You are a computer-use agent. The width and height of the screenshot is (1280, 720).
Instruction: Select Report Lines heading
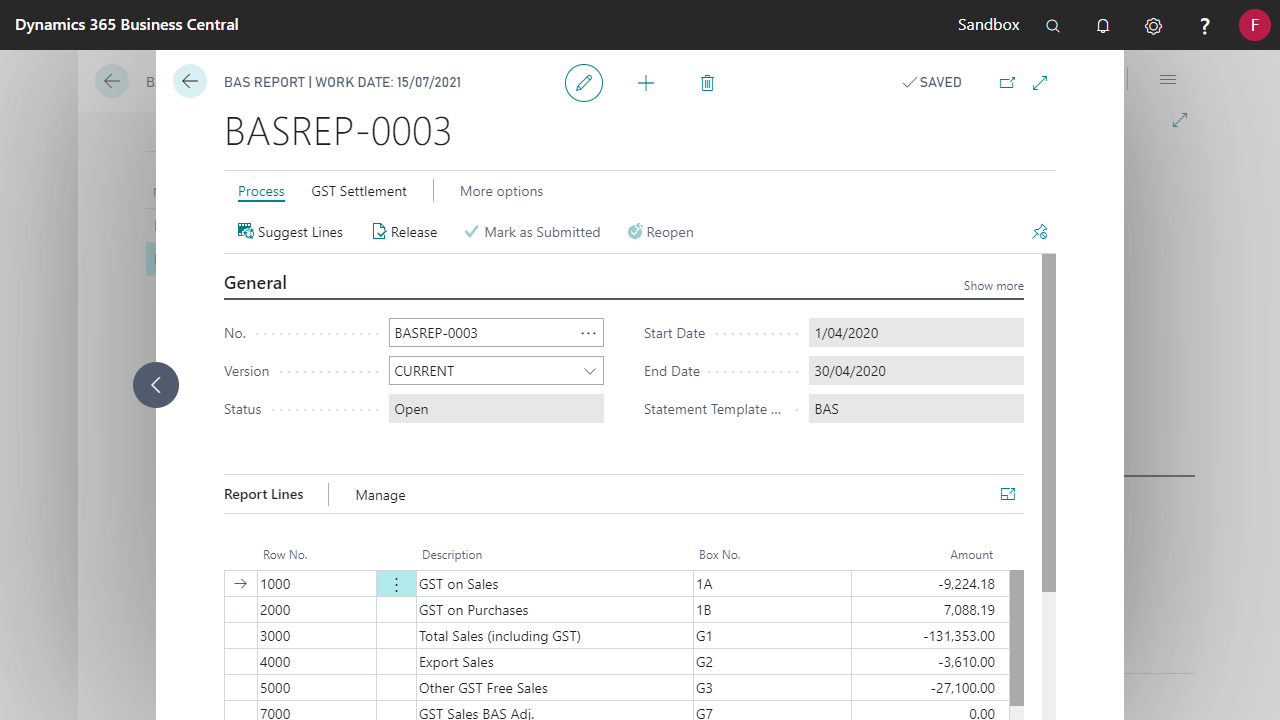click(264, 494)
